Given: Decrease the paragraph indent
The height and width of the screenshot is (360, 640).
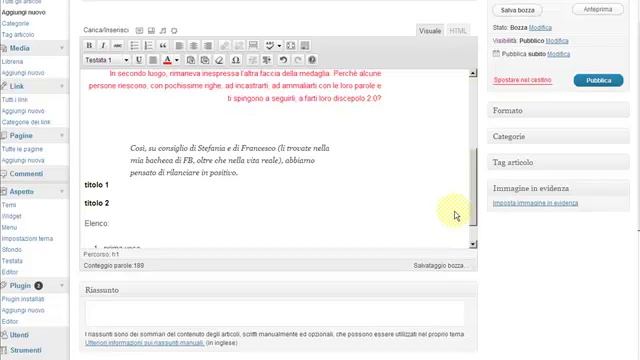Looking at the screenshot, I should 252,60.
